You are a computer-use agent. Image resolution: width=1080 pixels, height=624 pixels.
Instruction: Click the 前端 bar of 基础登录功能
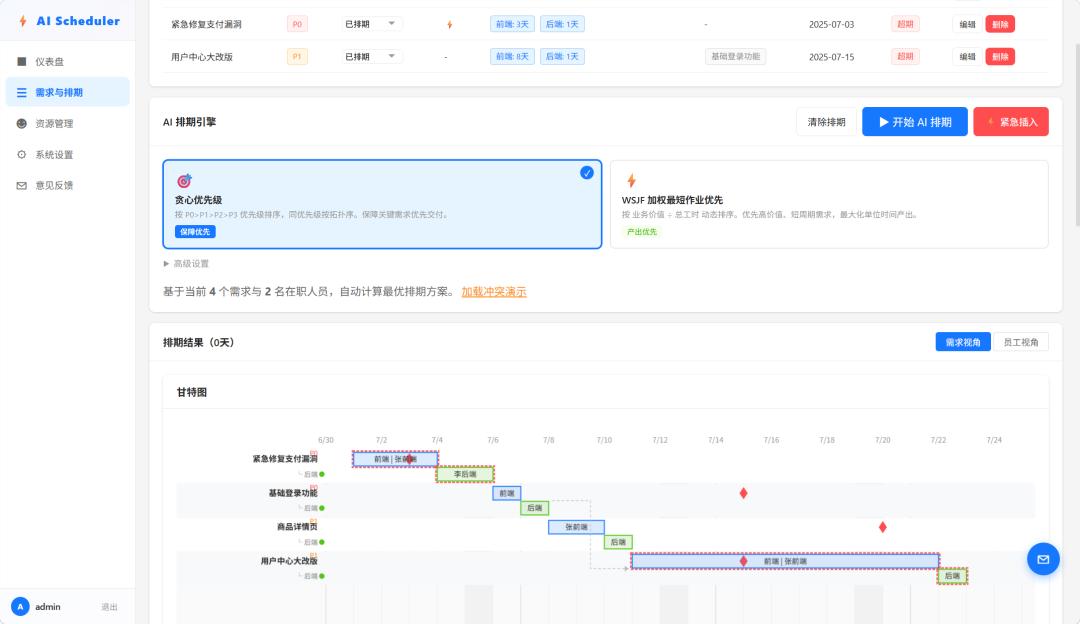click(x=507, y=493)
